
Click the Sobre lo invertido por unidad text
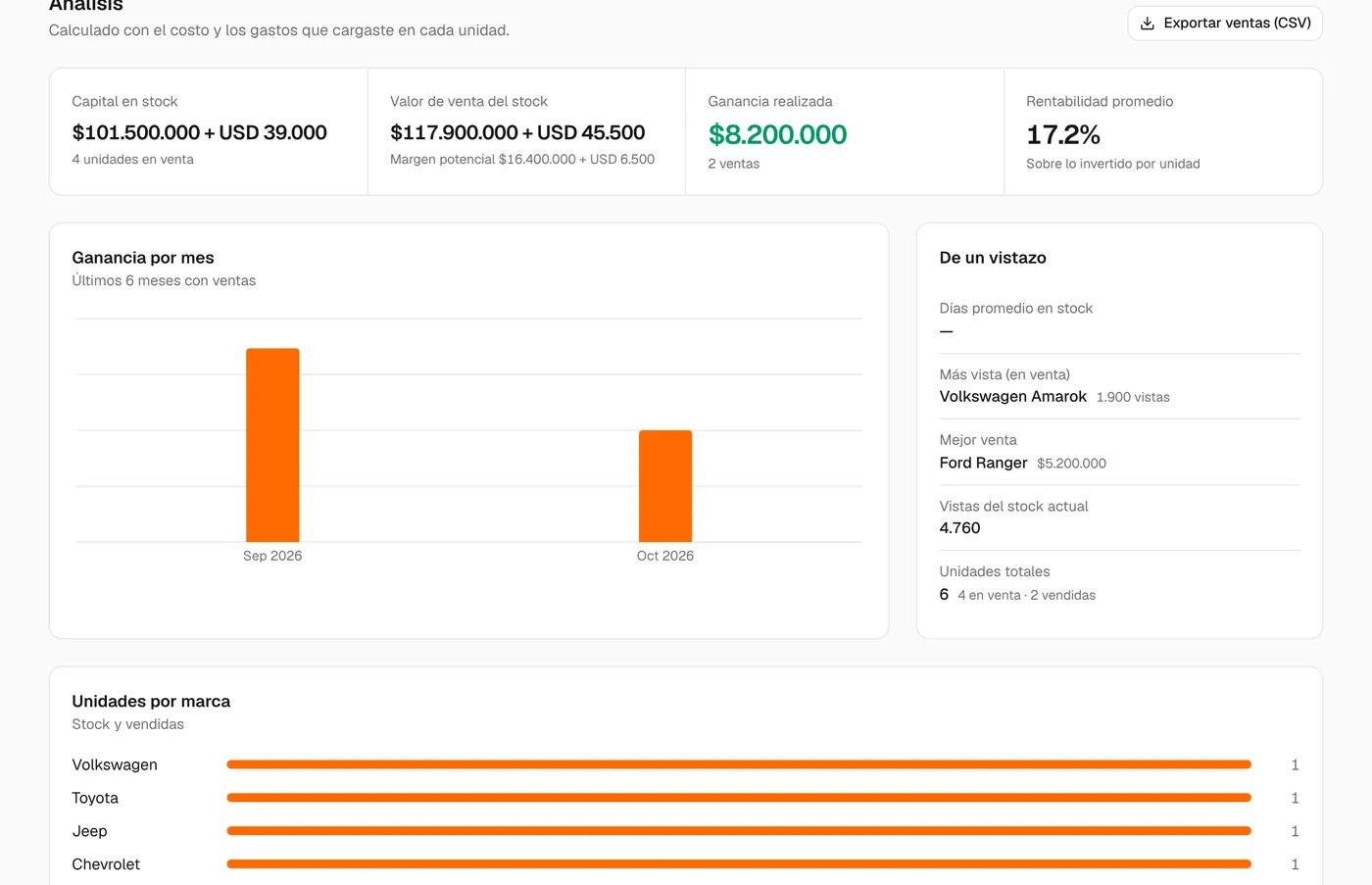[x=1113, y=164]
